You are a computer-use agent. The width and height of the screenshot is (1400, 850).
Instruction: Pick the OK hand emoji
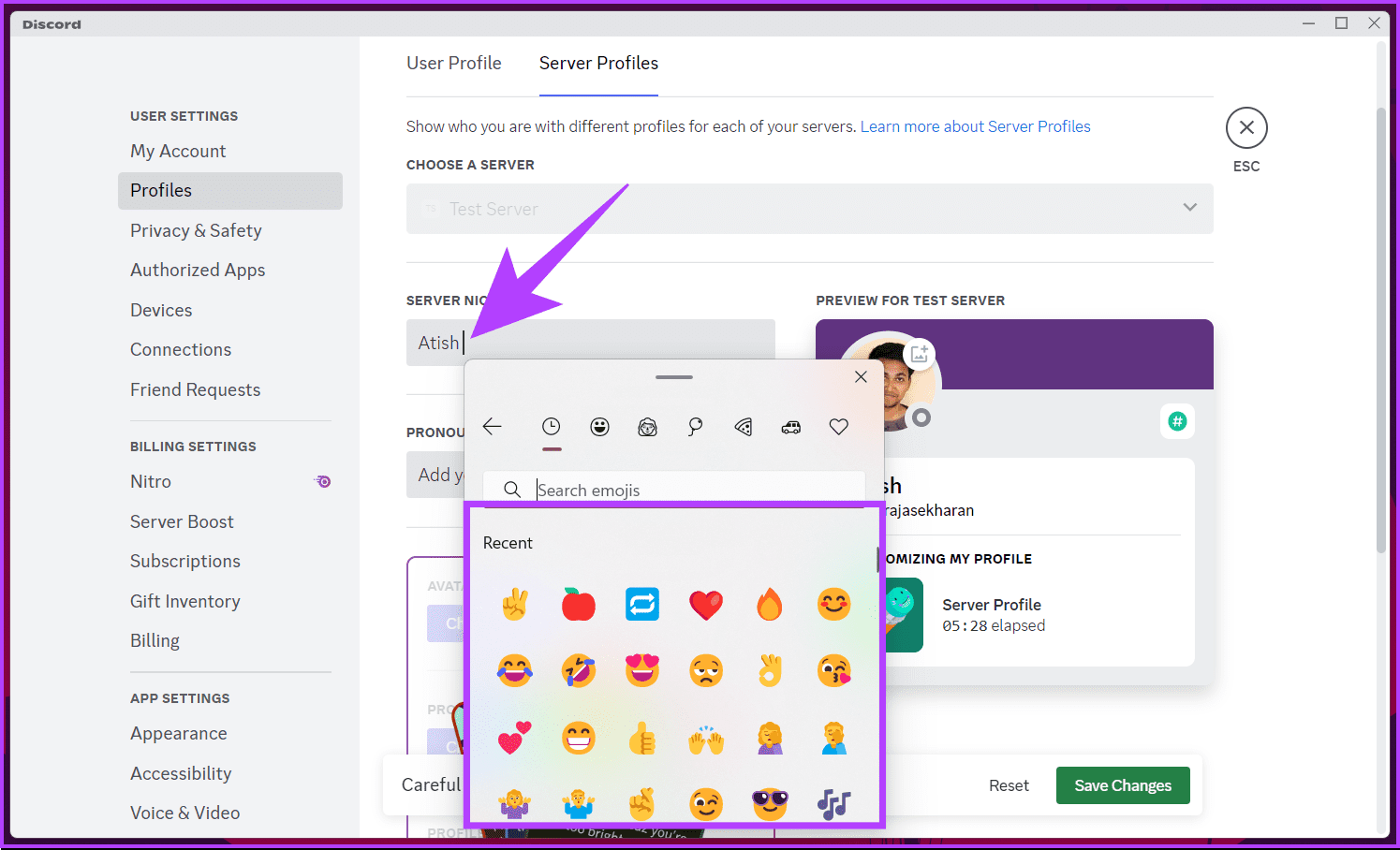tap(770, 670)
